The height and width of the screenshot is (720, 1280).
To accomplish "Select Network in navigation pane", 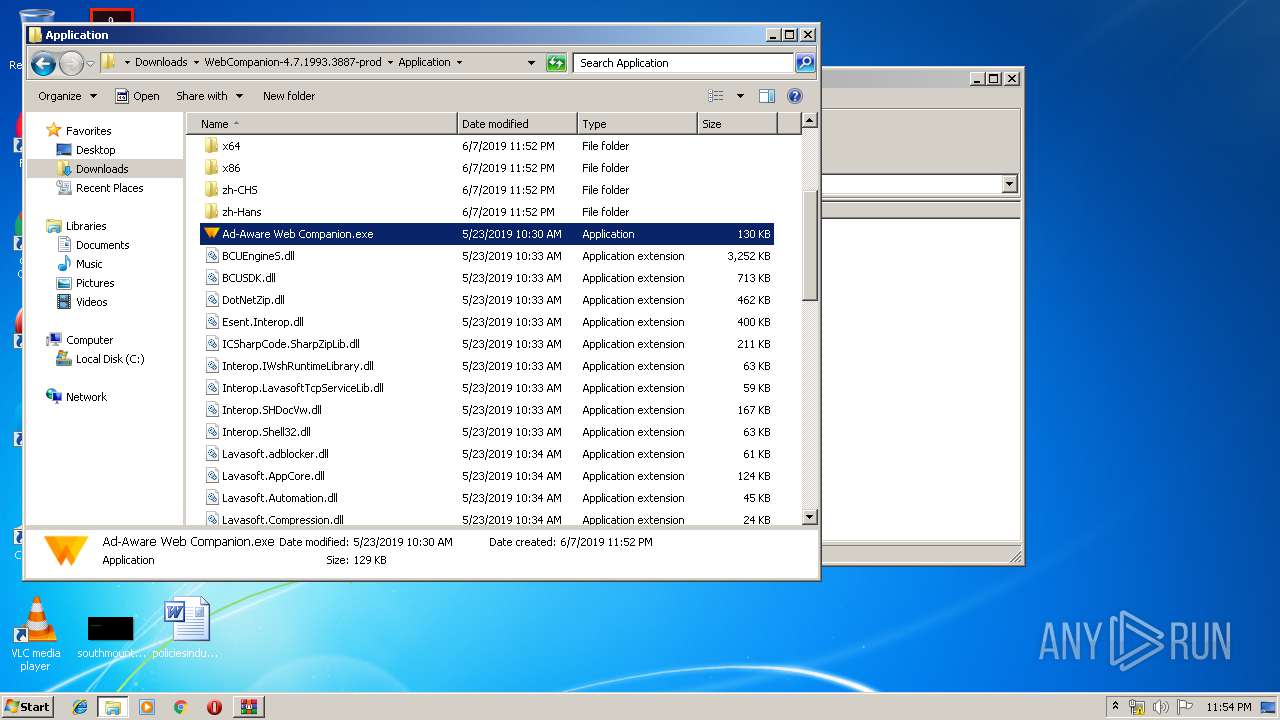I will click(86, 397).
